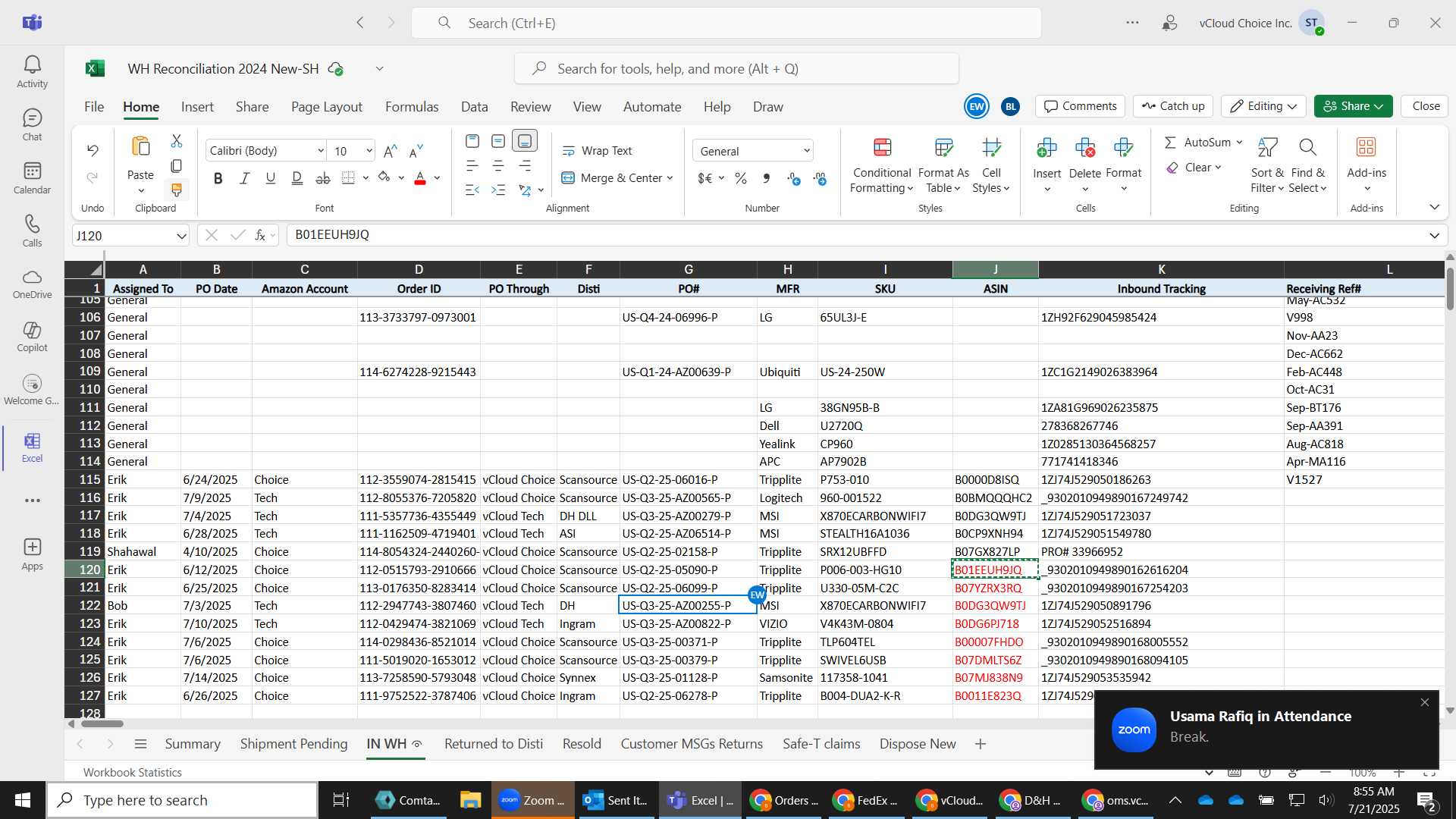Click the Delete cells icon
The image size is (1456, 819).
pyautogui.click(x=1085, y=147)
